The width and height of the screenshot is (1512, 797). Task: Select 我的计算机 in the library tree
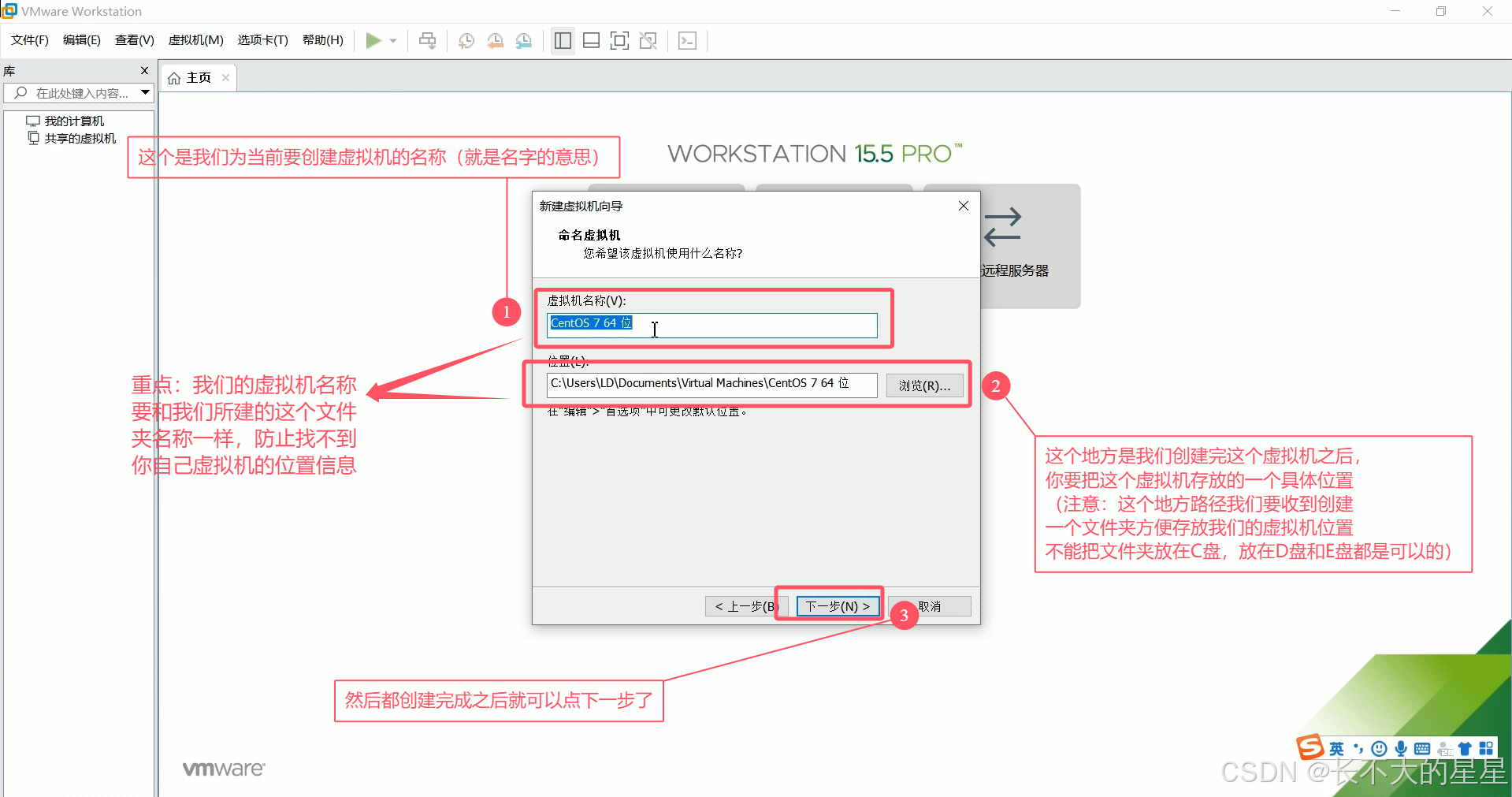tap(74, 121)
